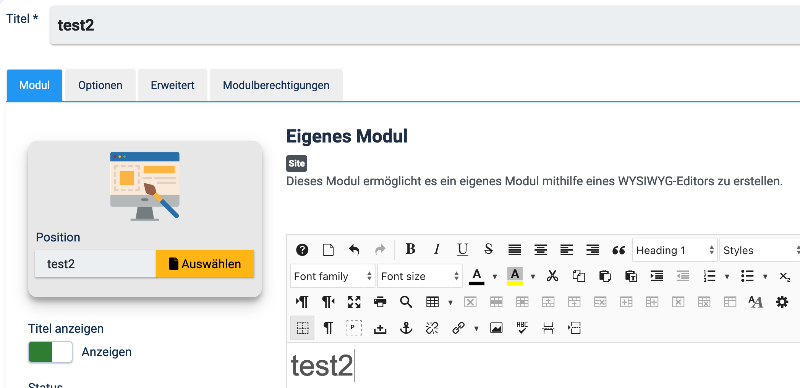
Task: Insert an anchor
Action: click(x=406, y=328)
